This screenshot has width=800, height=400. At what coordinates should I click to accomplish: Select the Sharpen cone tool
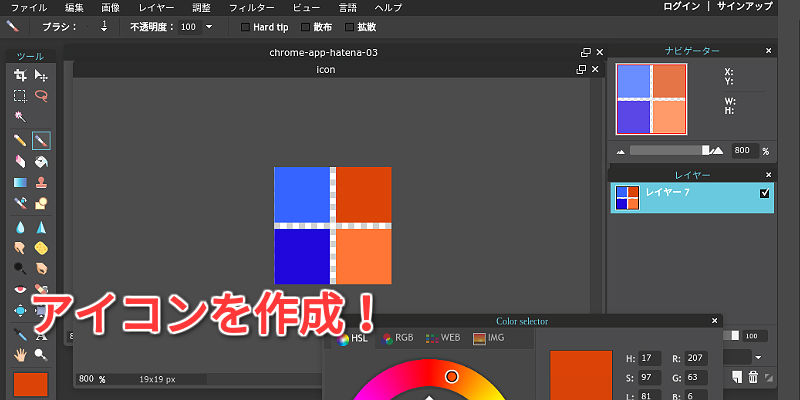click(41, 227)
